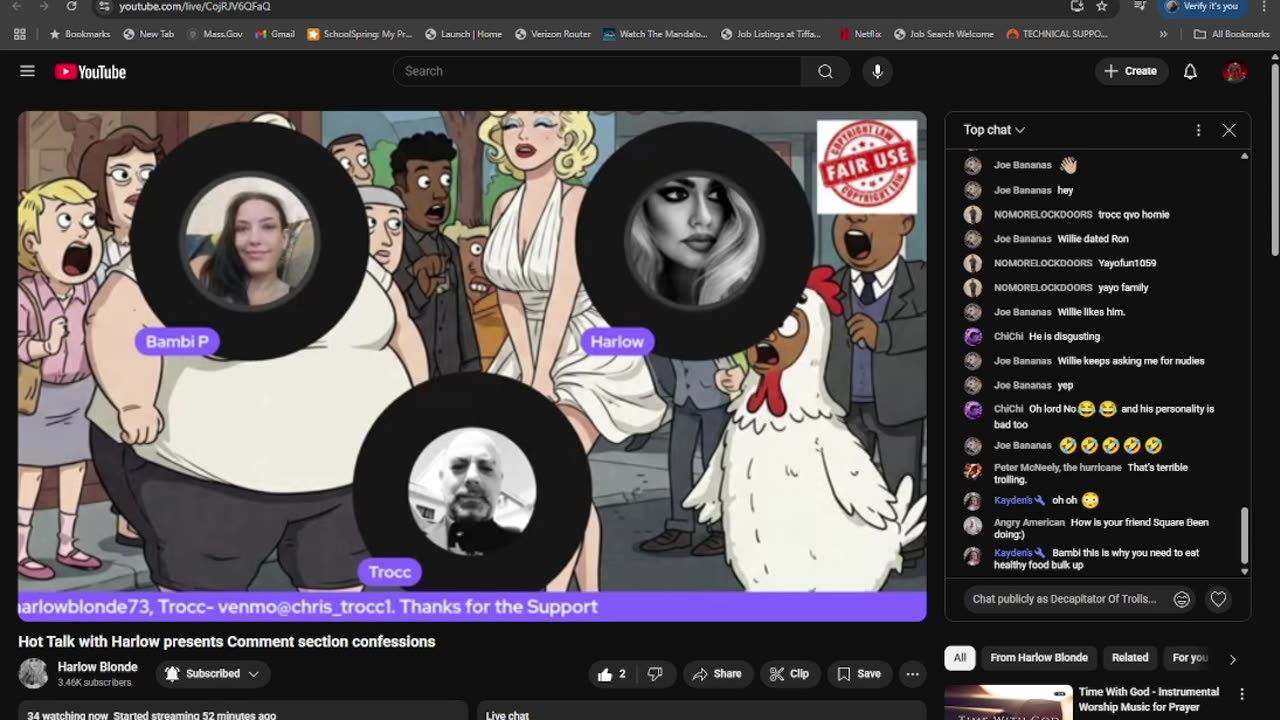This screenshot has width=1280, height=720.
Task: Select the For you filter chip
Action: 1190,657
